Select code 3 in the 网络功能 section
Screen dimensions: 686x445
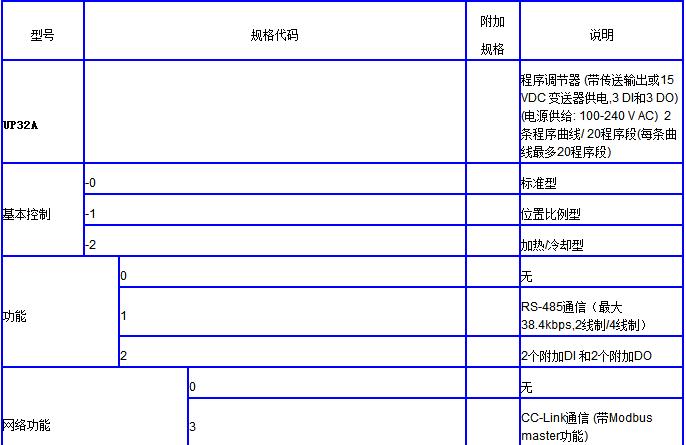(x=327, y=422)
